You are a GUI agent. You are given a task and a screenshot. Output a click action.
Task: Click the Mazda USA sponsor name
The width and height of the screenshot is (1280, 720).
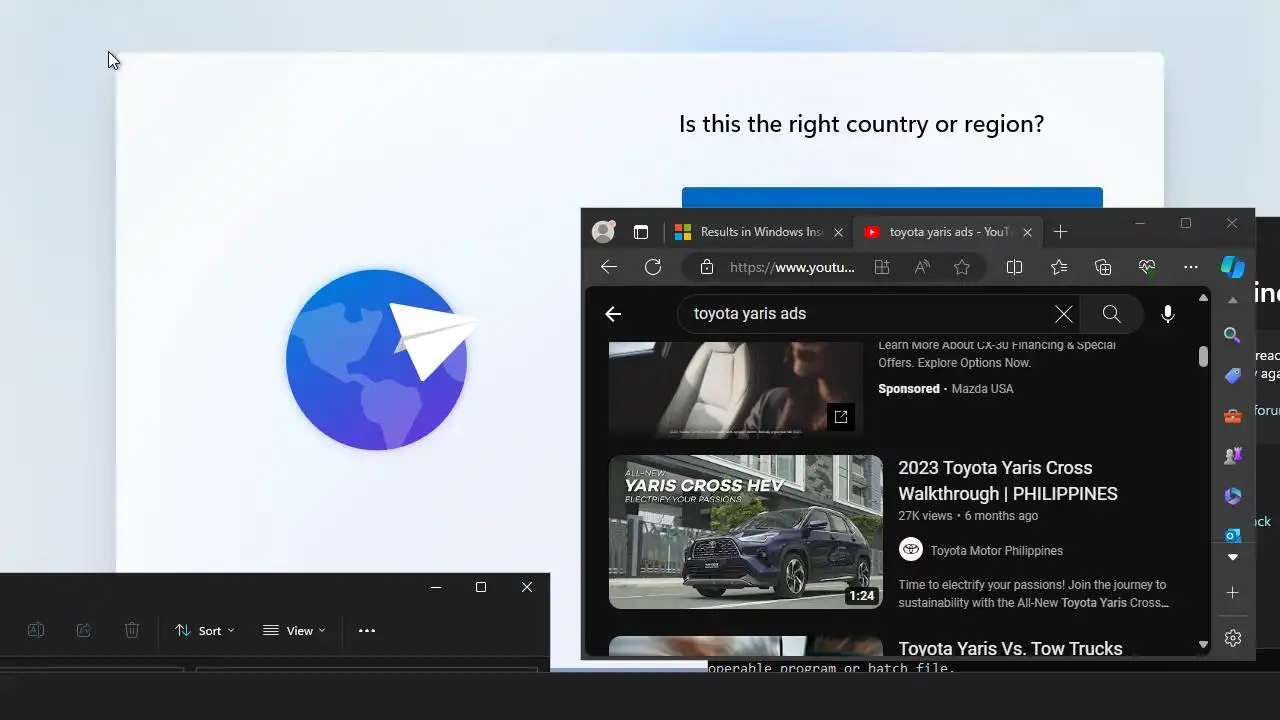coord(982,389)
